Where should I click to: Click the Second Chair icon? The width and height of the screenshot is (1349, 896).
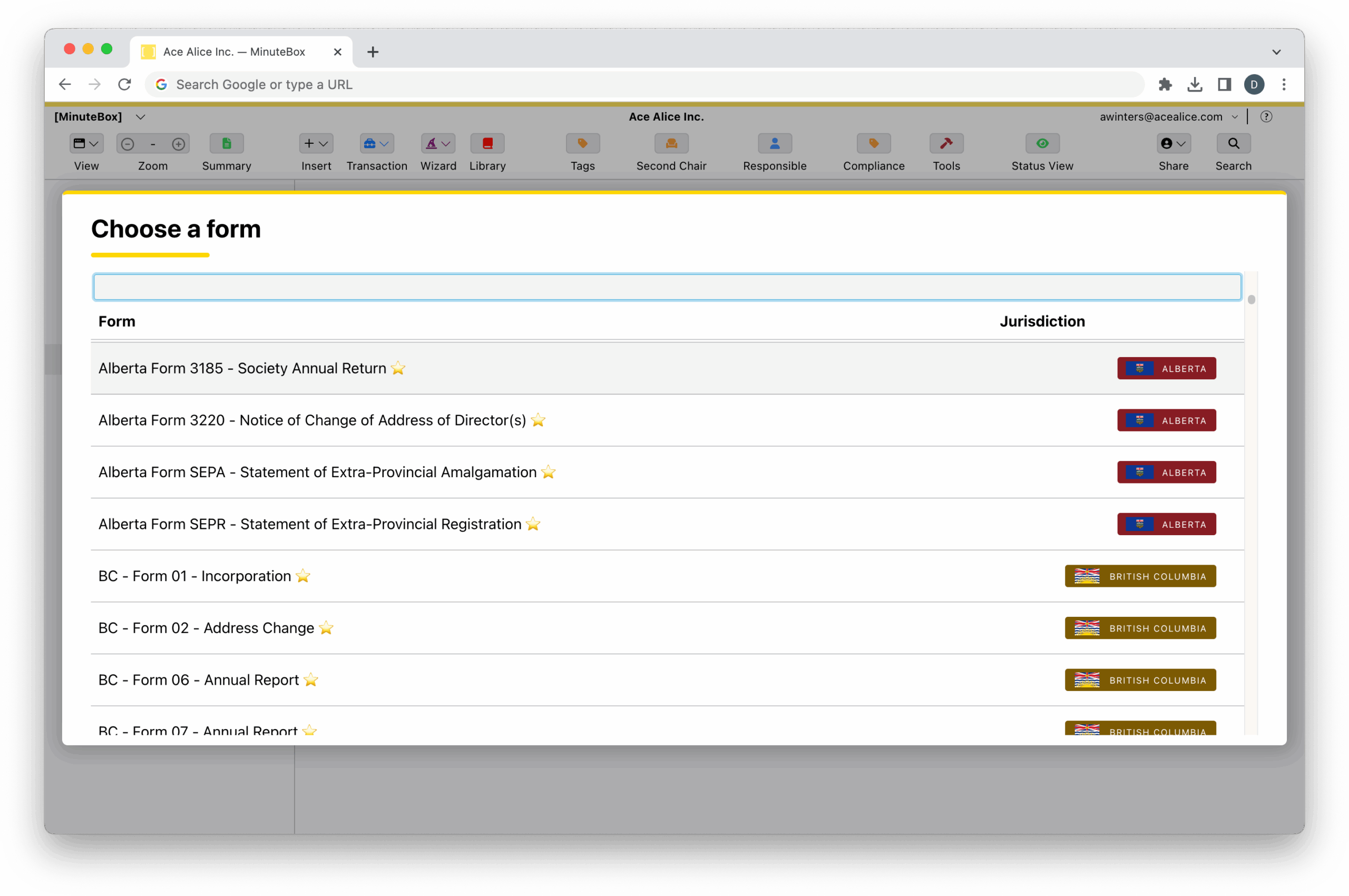[671, 143]
